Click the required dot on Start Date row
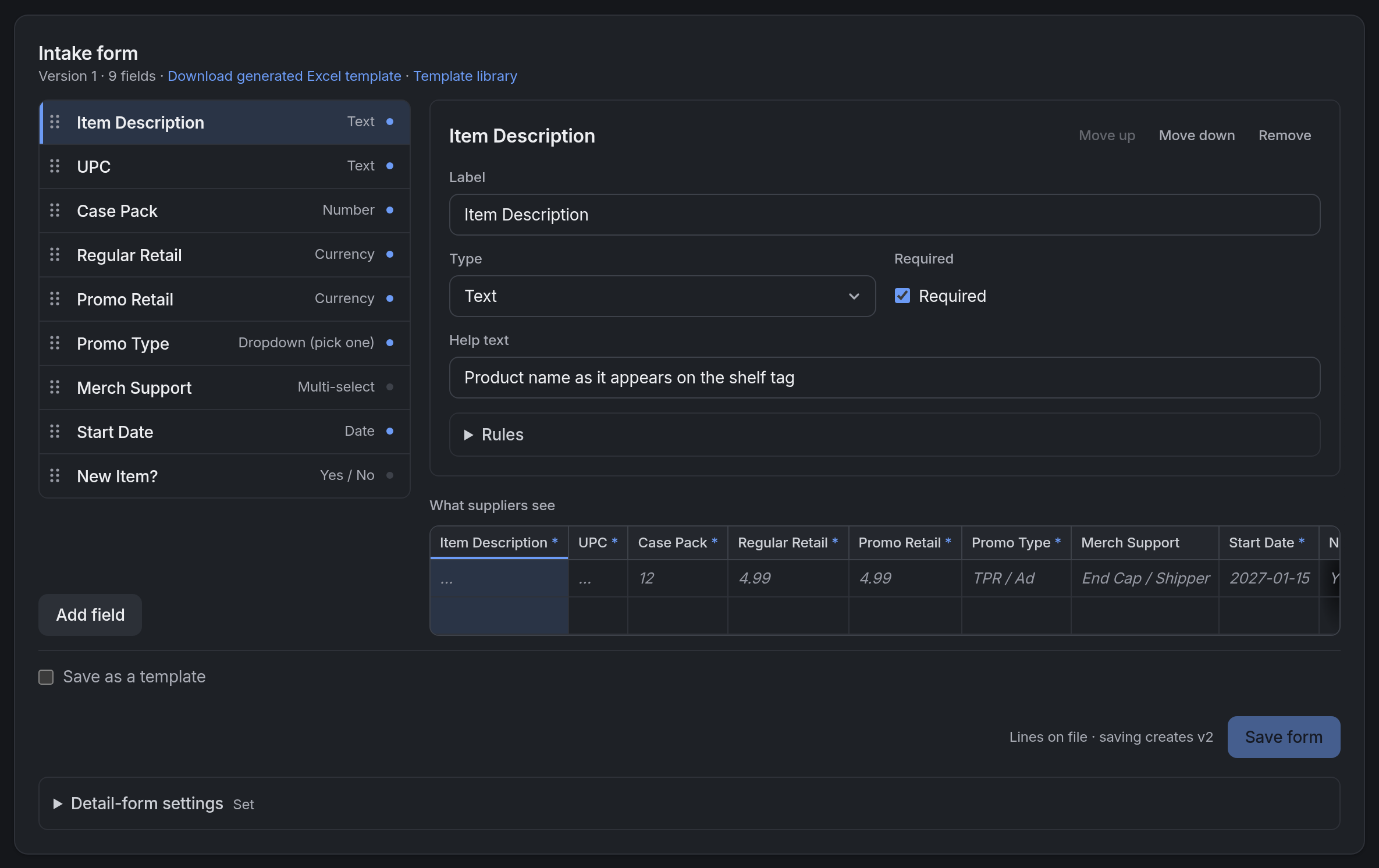 390,431
